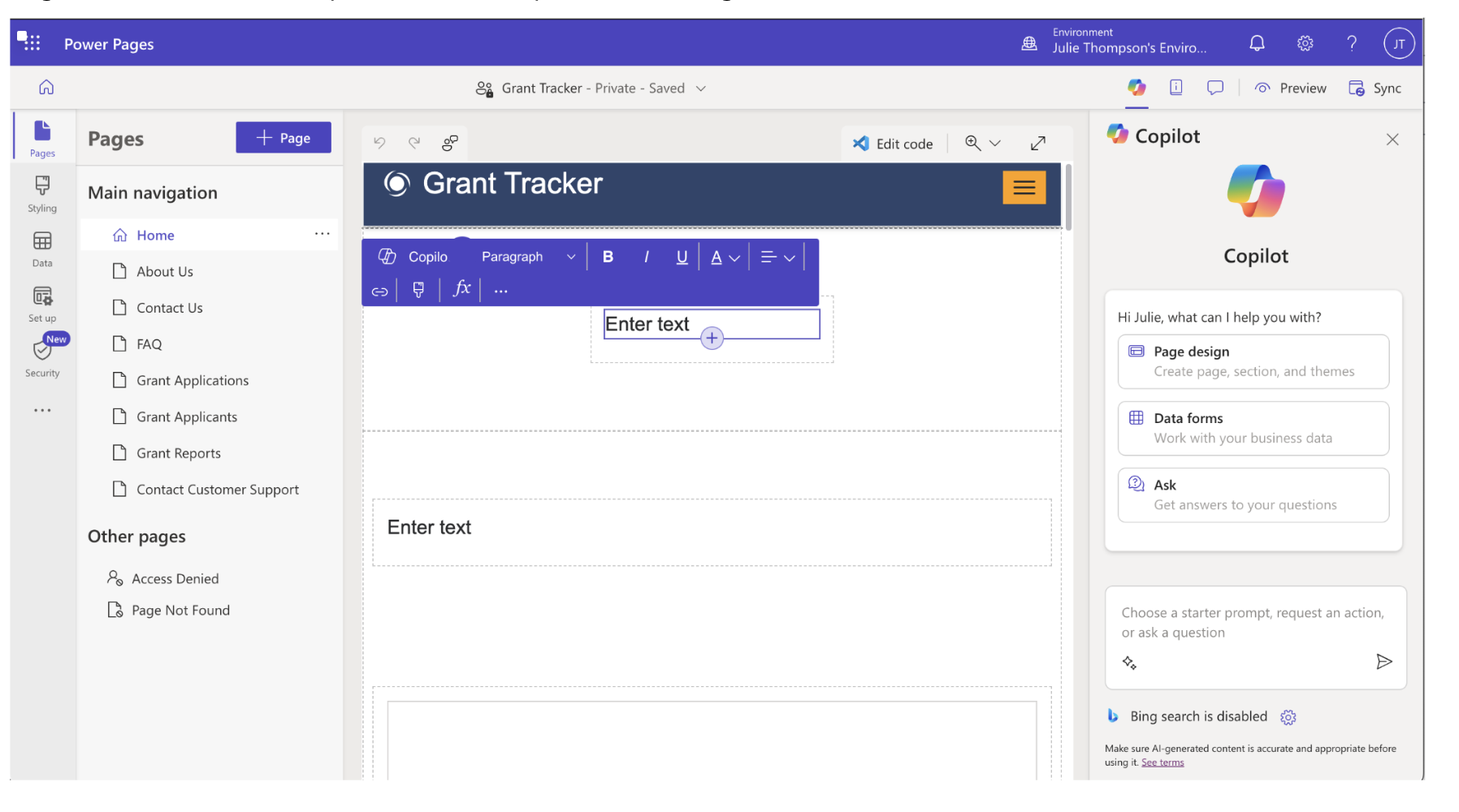Click the fx formula icon
The image size is (1459, 812).
click(x=461, y=289)
